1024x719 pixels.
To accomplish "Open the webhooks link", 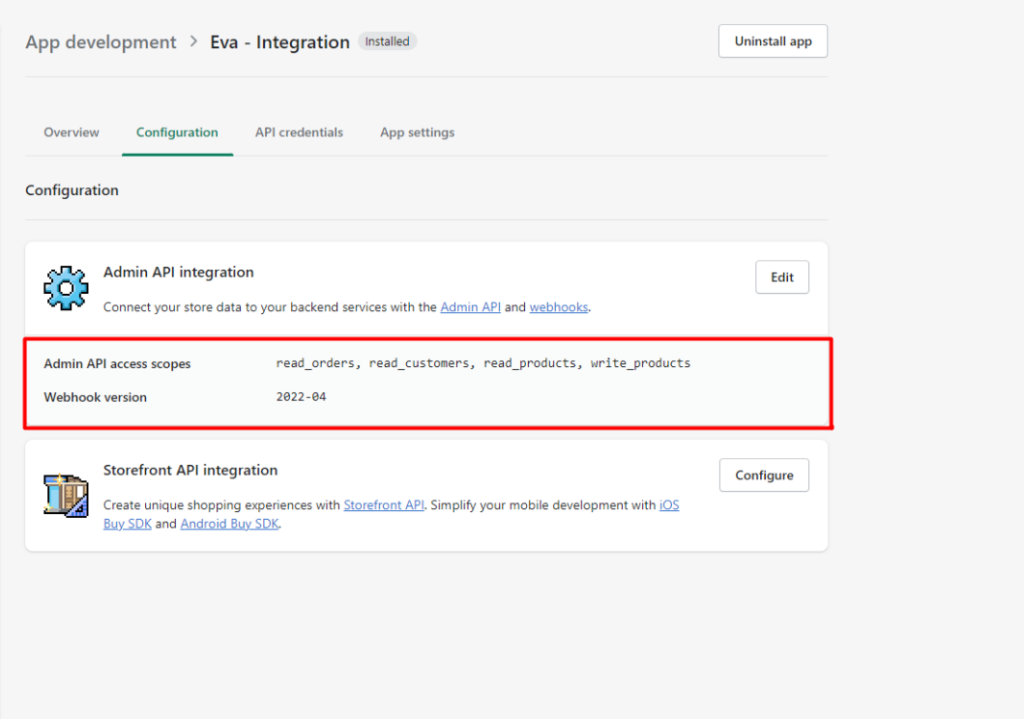I will point(558,307).
